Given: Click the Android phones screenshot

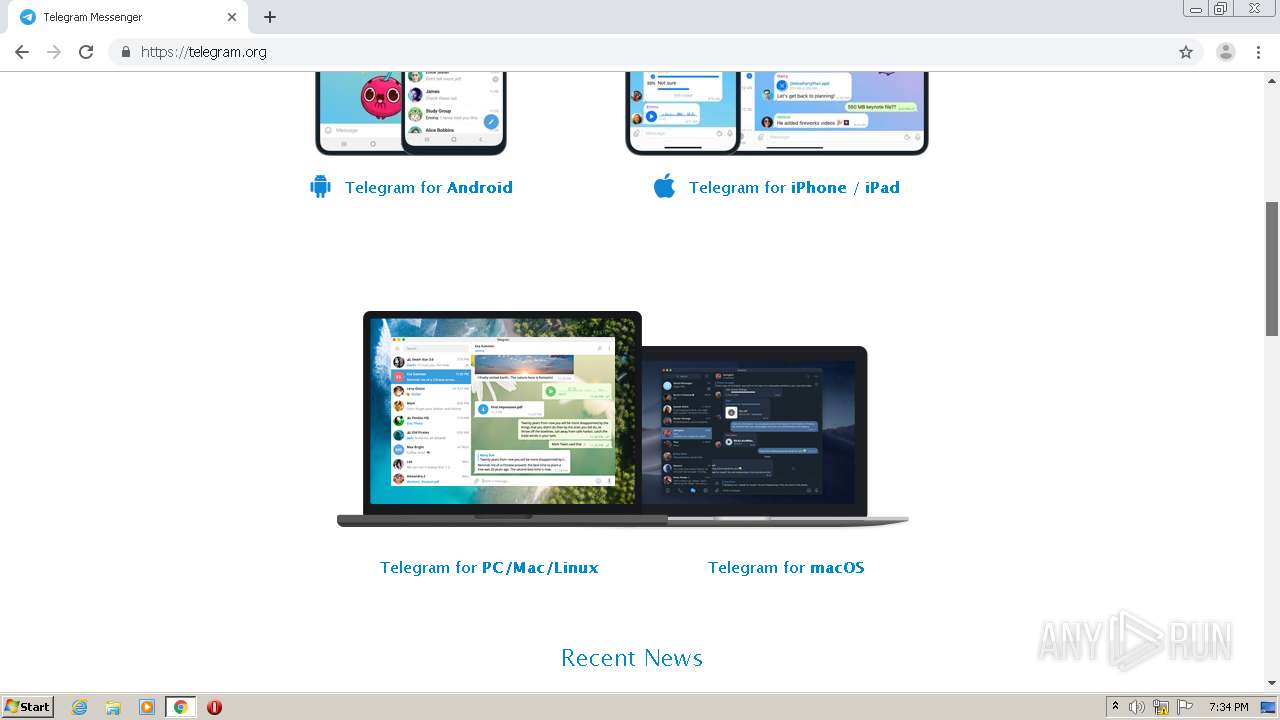Looking at the screenshot, I should point(411,113).
